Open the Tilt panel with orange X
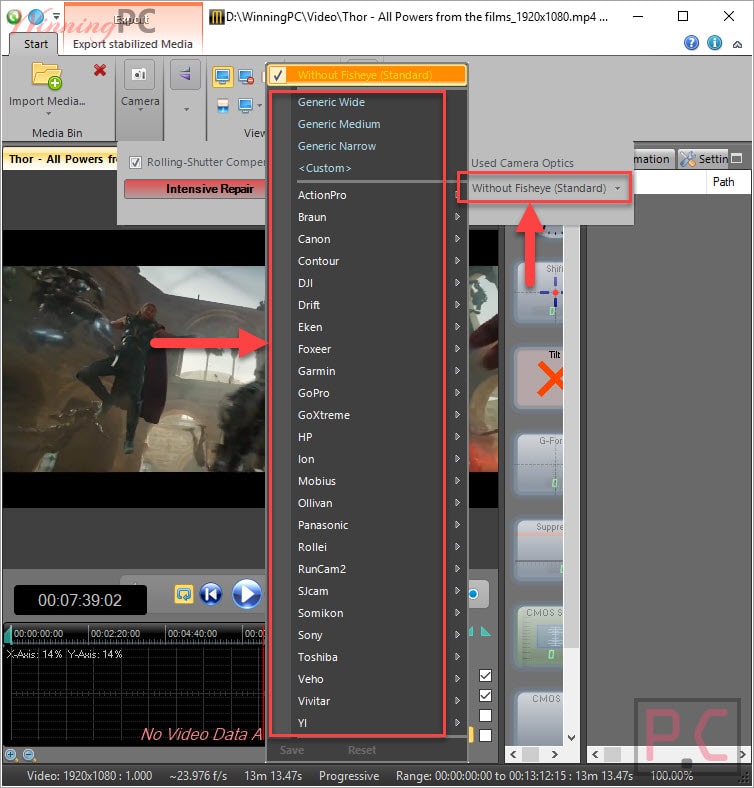Screen dimensions: 754x788 click(539, 377)
